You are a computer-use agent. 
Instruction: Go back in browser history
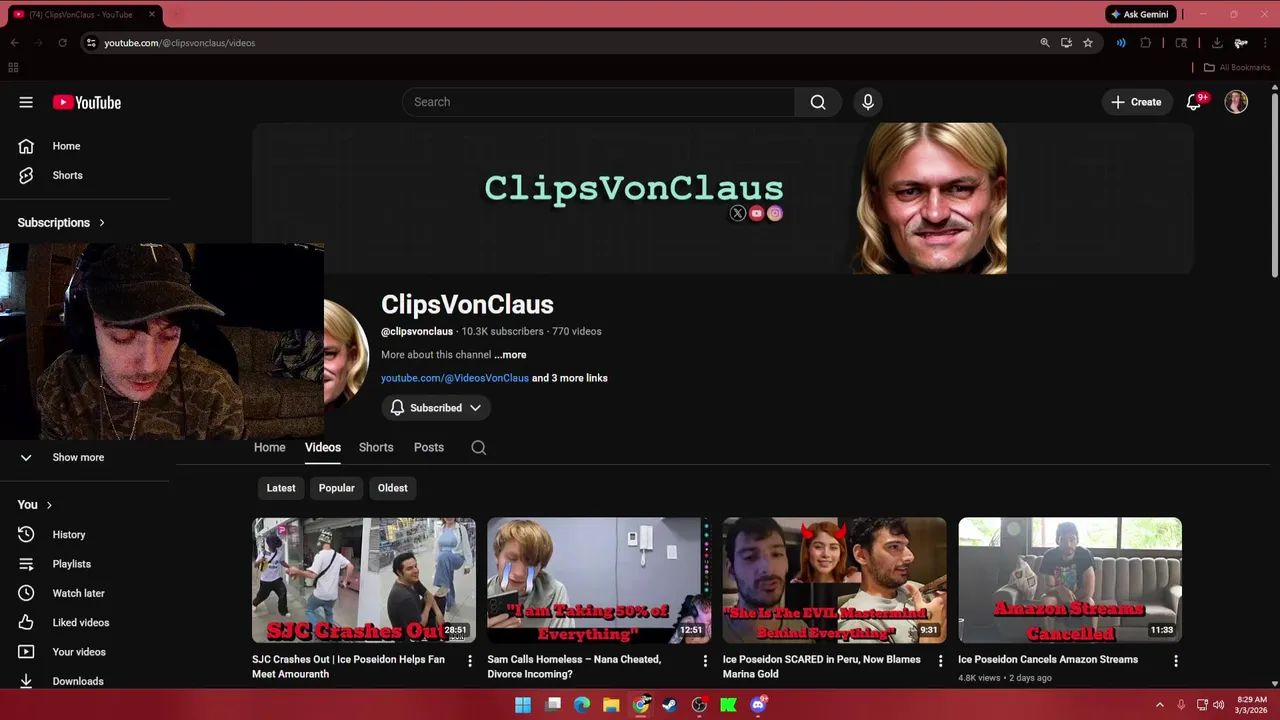[14, 43]
